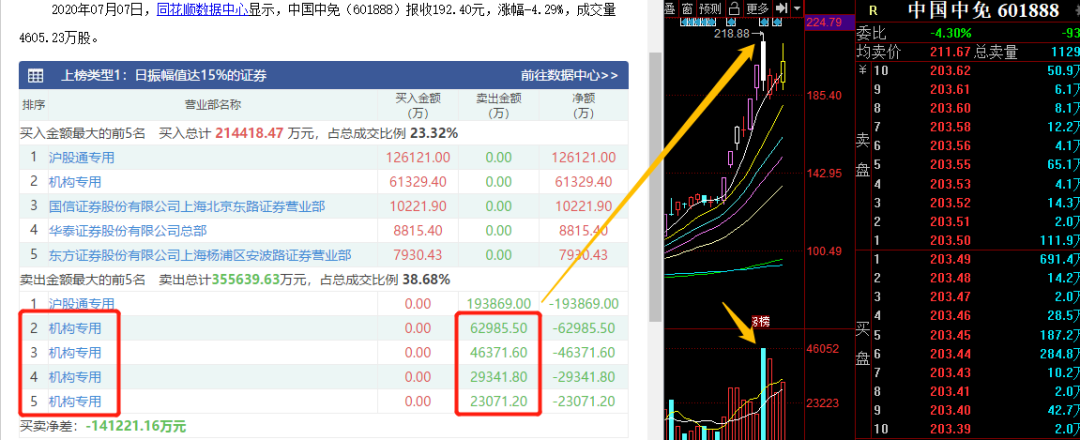Screen dimensions: 1080x440
Task: Open 机构专用 buyer with 61329.40 bought
Action: [x=74, y=182]
